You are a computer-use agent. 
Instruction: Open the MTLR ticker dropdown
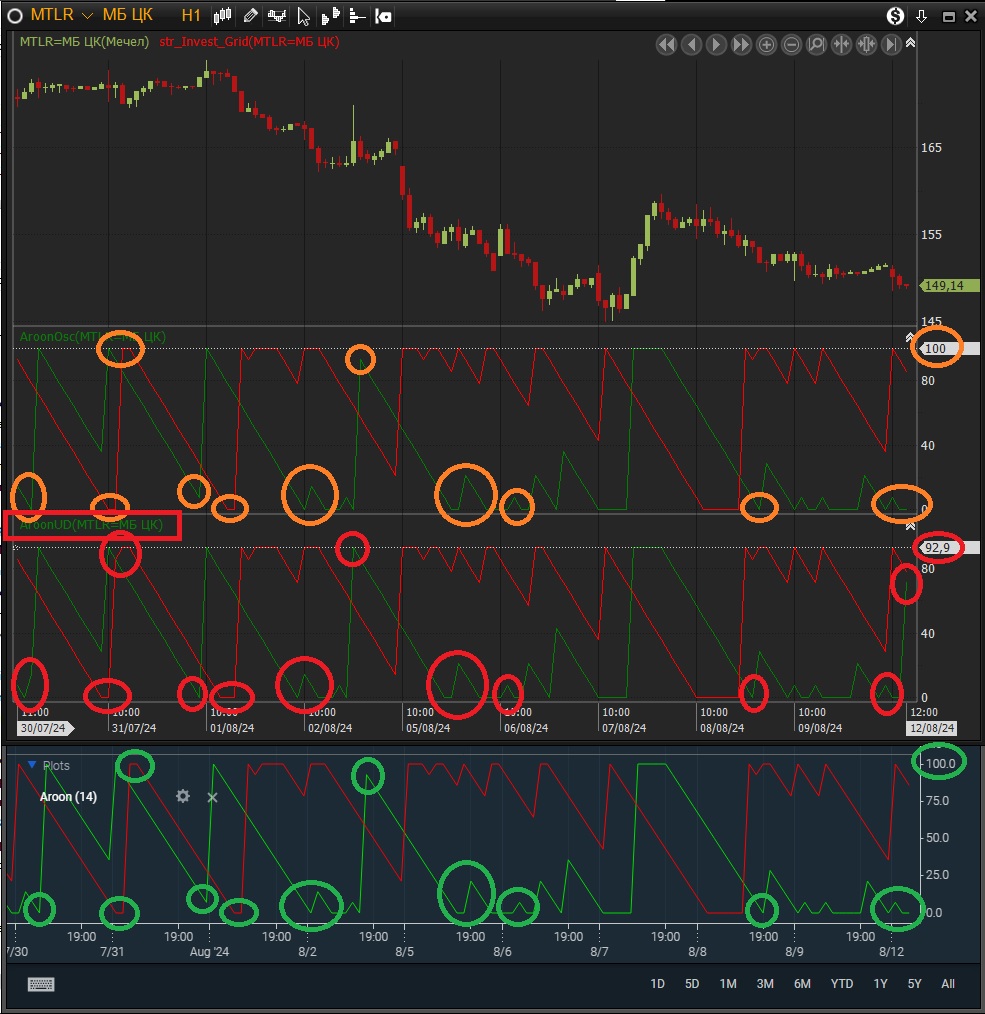click(87, 16)
